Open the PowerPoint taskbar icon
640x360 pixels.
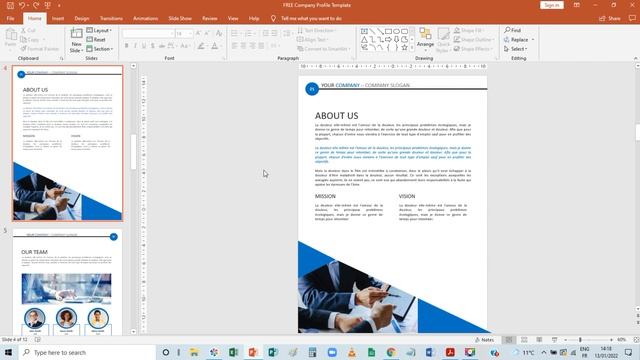[x=253, y=352]
